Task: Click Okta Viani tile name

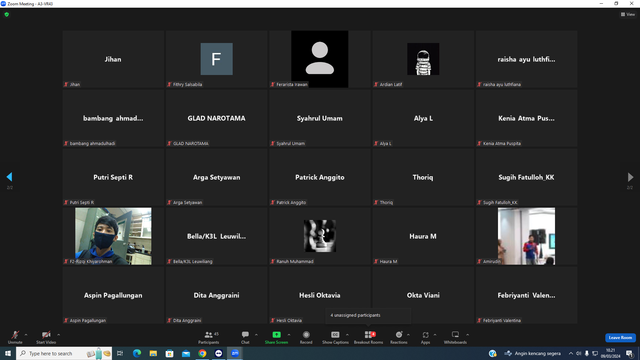Action: tap(423, 296)
